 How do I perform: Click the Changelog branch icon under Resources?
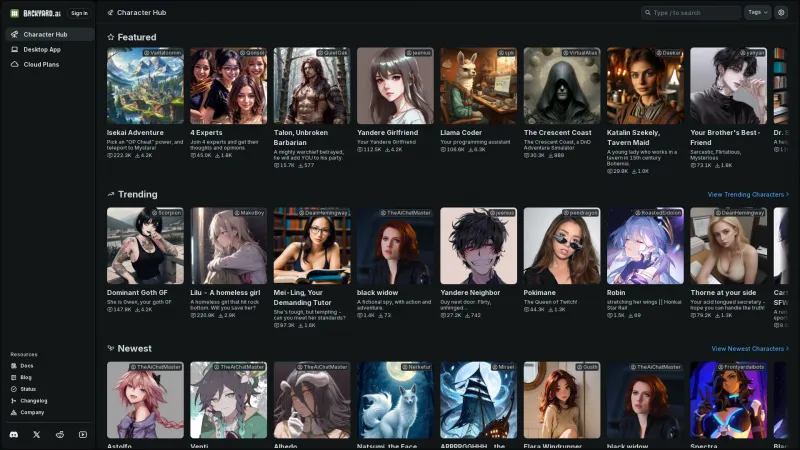[14, 401]
